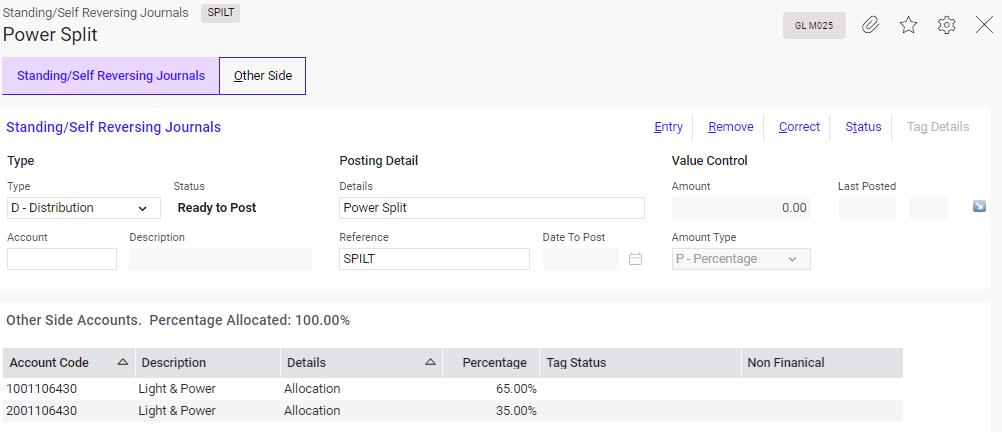Screen dimensions: 1002x432
Task: Click the GL M025 button
Action: coord(814,26)
